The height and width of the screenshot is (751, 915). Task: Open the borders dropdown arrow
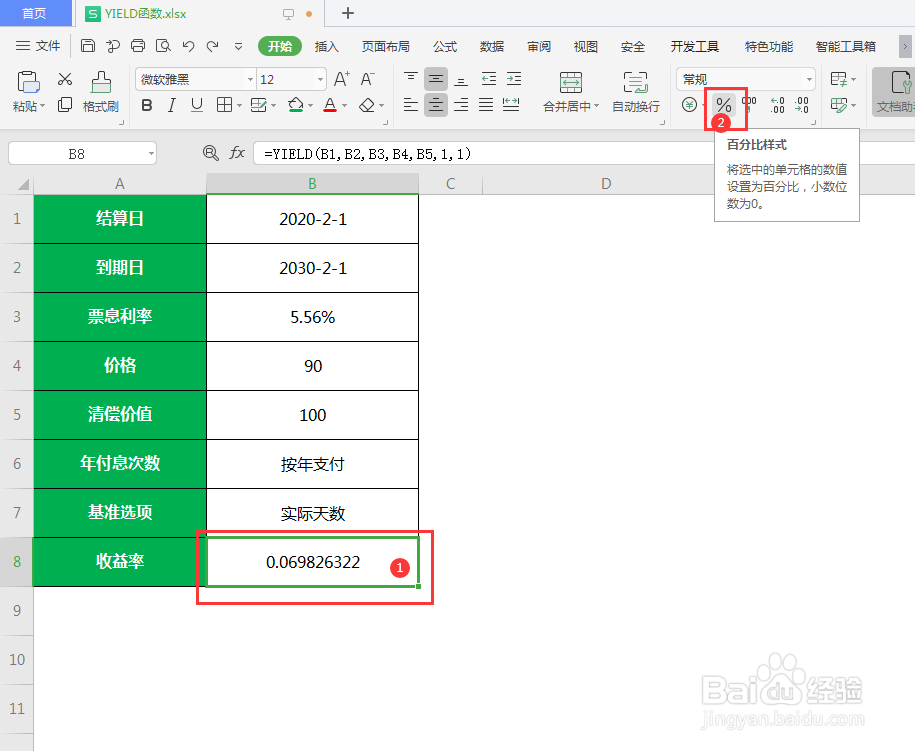tap(239, 106)
